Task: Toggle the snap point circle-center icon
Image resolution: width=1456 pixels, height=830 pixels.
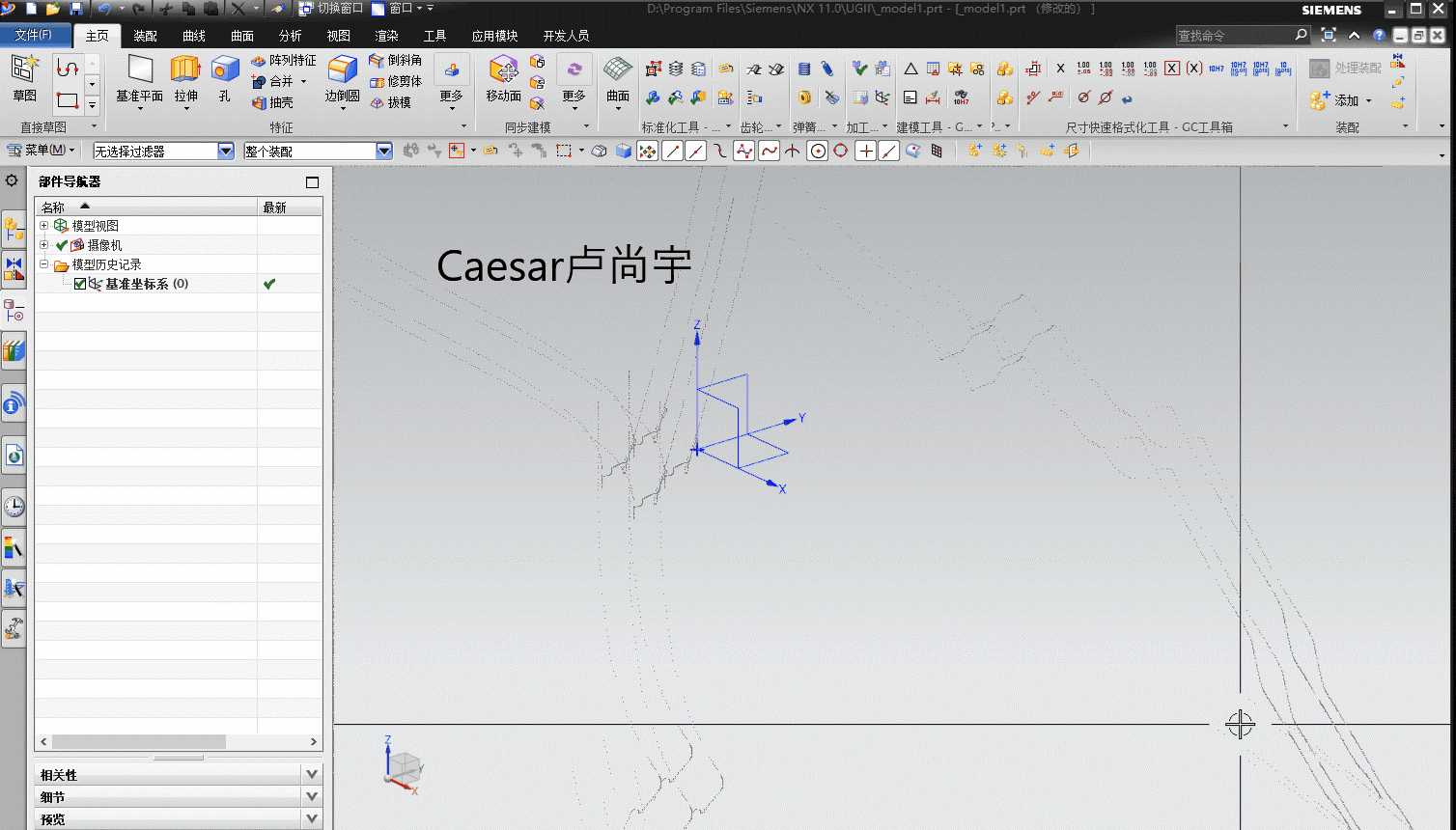Action: [818, 151]
